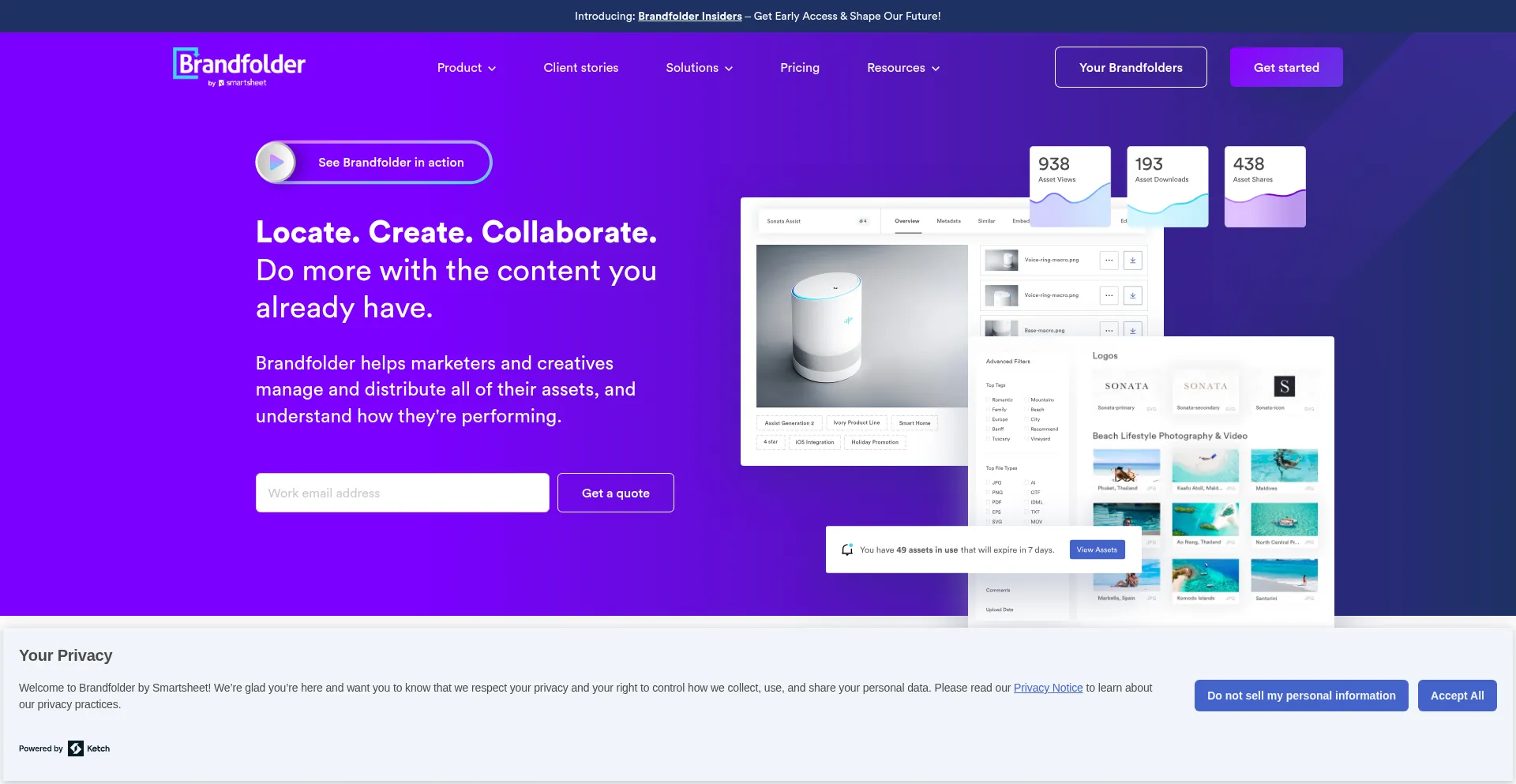This screenshot has width=1516, height=784.
Task: Expand the Resources menu
Action: tap(903, 68)
